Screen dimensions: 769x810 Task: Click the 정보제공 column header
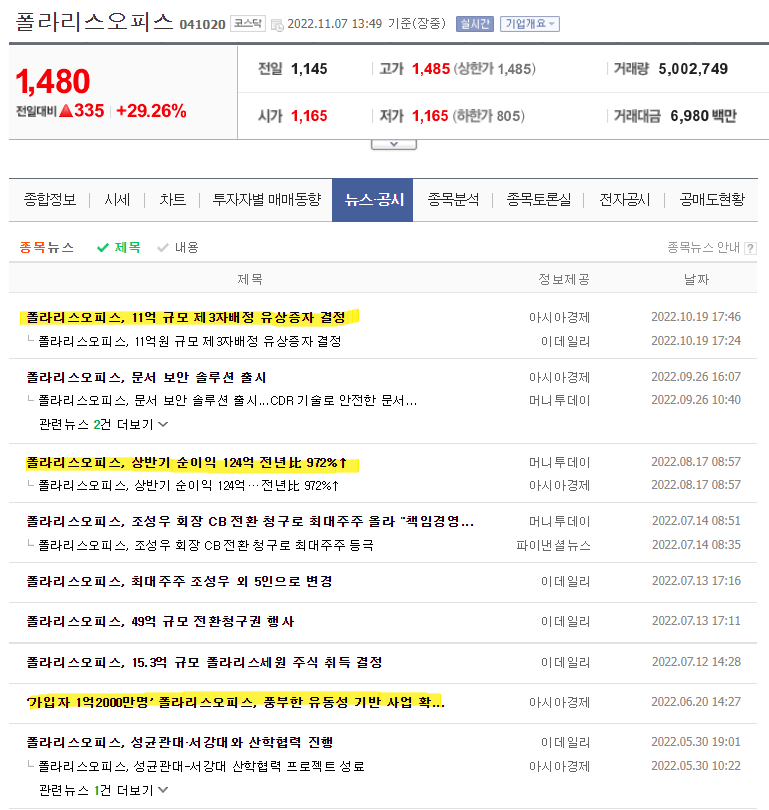(x=564, y=279)
